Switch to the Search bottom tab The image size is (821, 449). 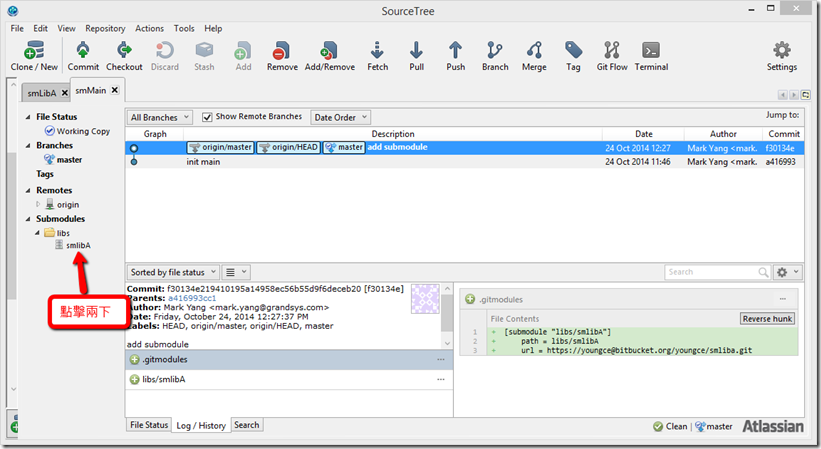click(x=247, y=425)
